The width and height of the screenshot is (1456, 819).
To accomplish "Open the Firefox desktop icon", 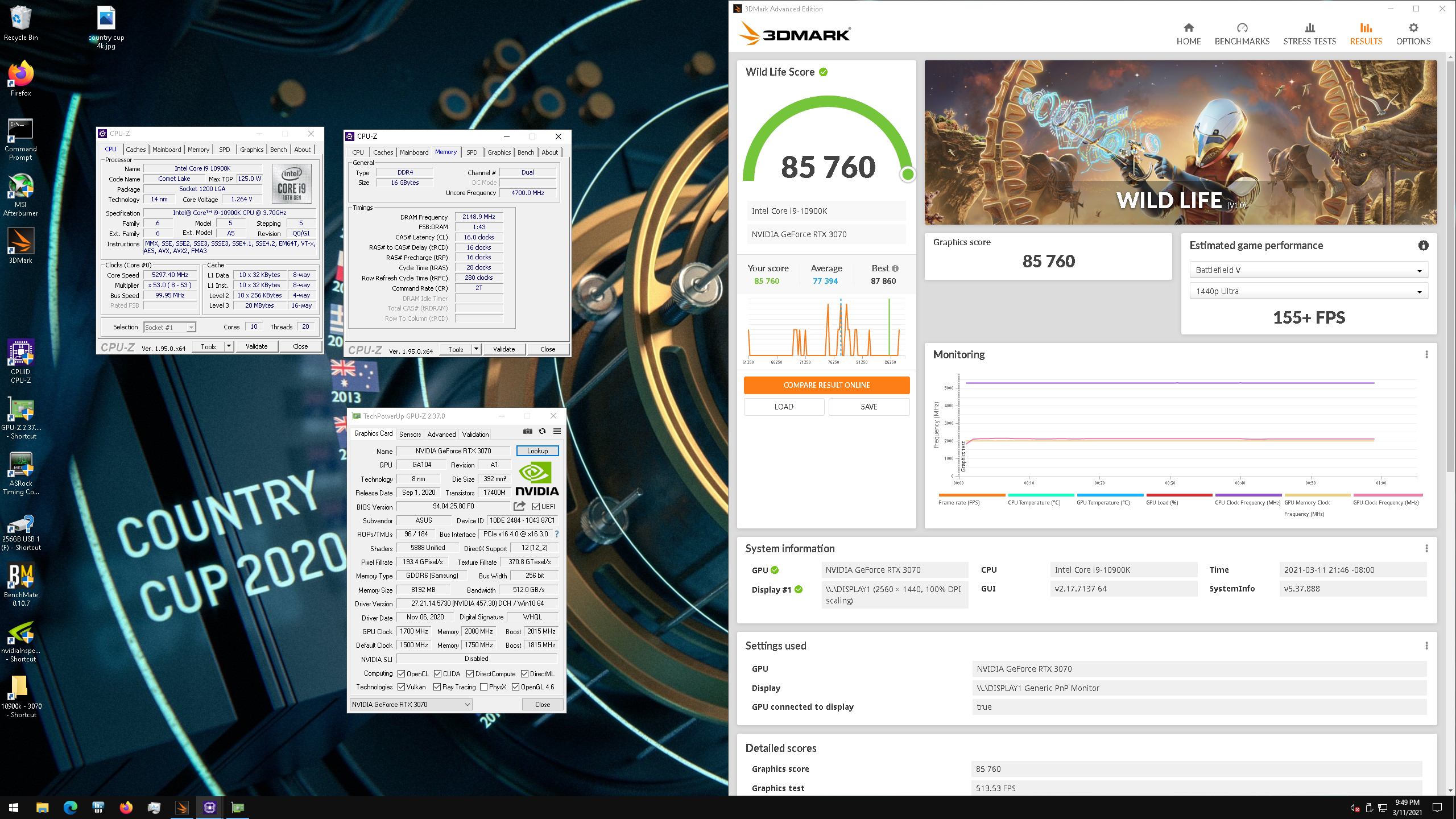I will point(20,78).
